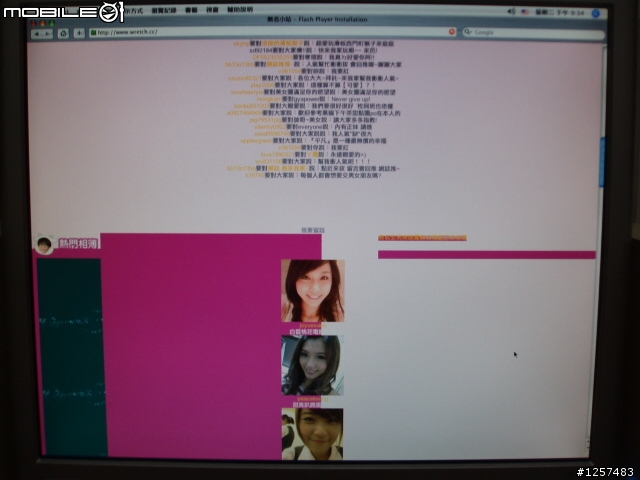Click the avatar icon beside 熱門相簿
640x480 pixels.
tap(44, 245)
